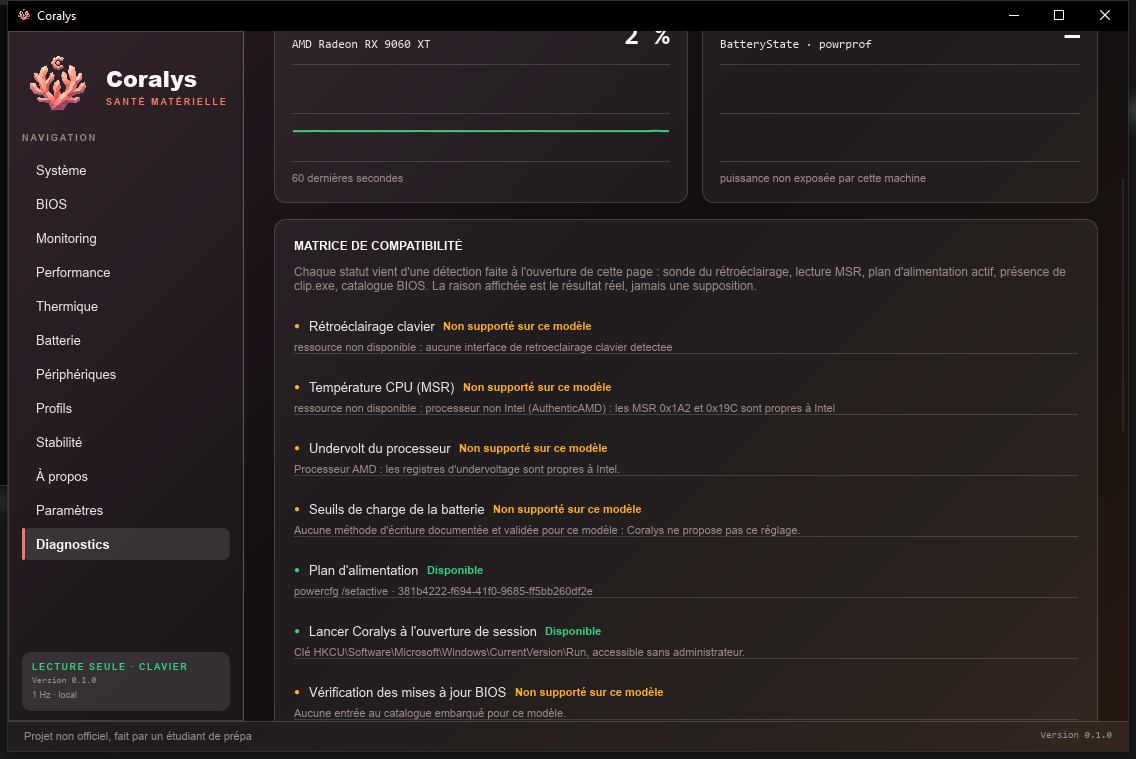Click the 1 Hz · local status text
Viewport: 1136px width, 759px height.
(54, 695)
